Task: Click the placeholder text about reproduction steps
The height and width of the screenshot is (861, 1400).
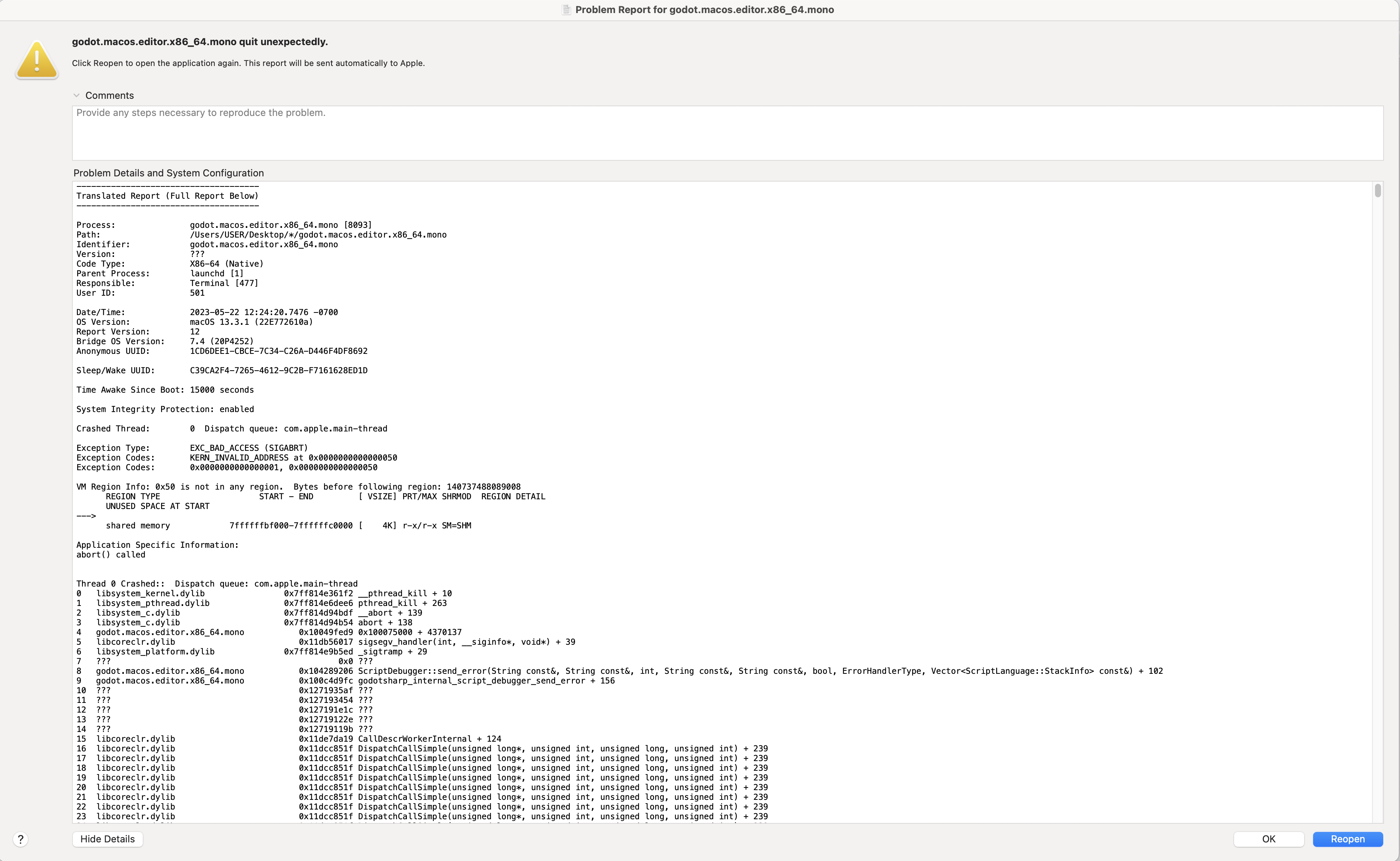Action: click(199, 113)
